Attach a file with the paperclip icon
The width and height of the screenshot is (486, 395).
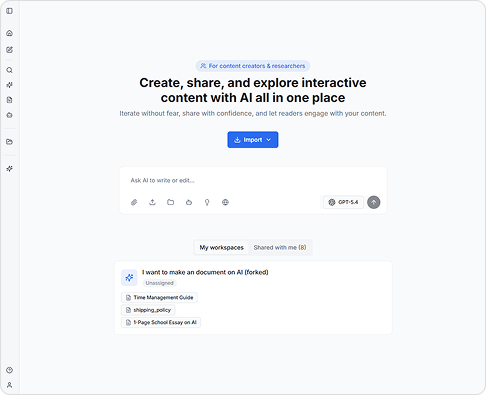point(134,202)
